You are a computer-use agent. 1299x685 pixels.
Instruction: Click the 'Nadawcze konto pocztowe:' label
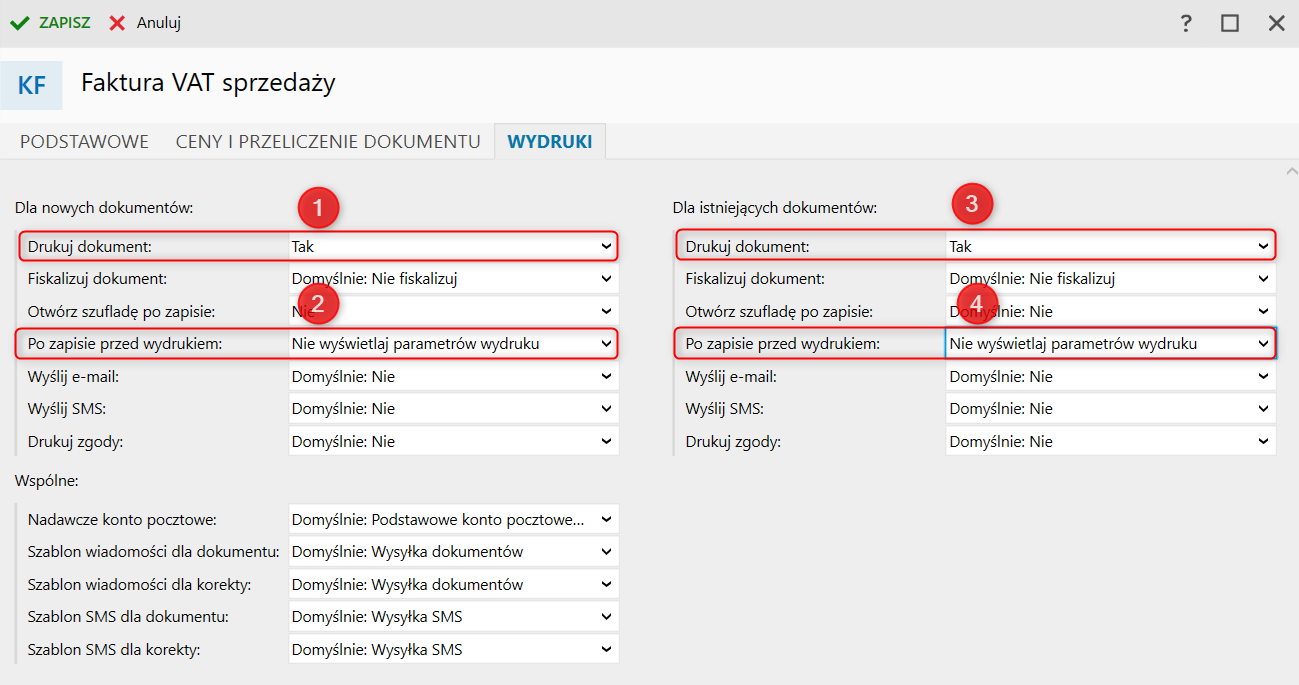pyautogui.click(x=122, y=520)
